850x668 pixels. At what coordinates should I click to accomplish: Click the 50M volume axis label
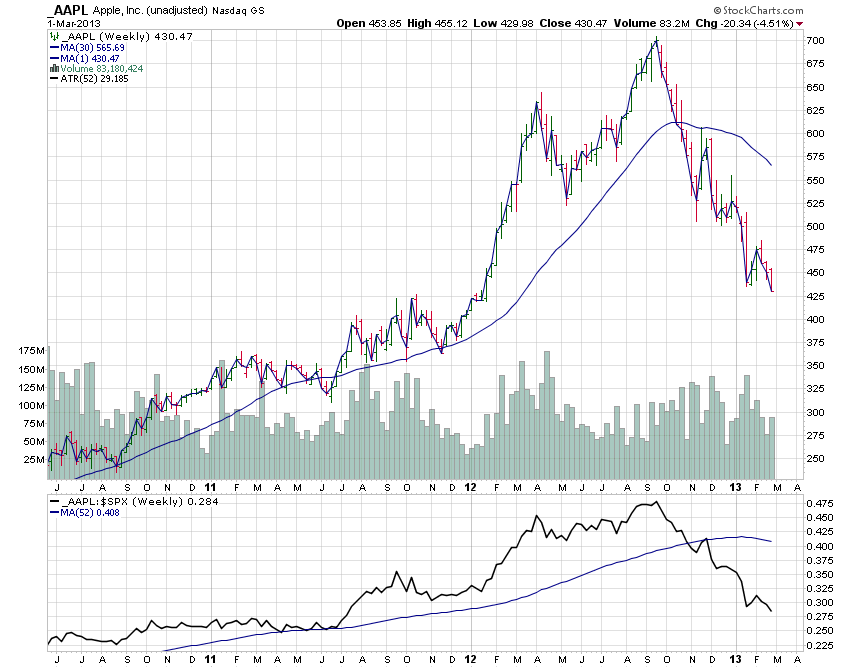34,441
